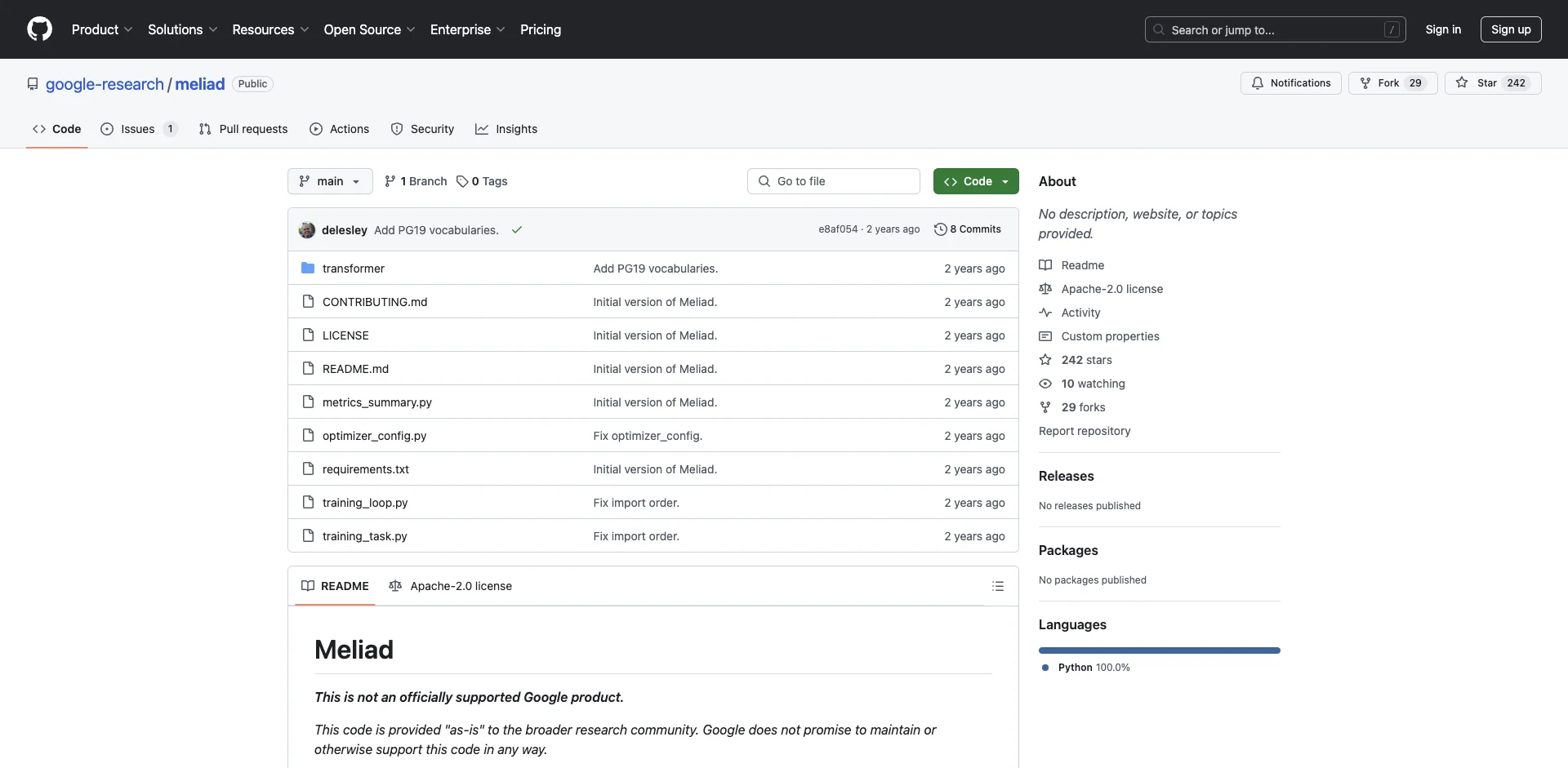Click the Python language bar
Screen dimensions: 1568x768
pyautogui.click(x=1160, y=650)
